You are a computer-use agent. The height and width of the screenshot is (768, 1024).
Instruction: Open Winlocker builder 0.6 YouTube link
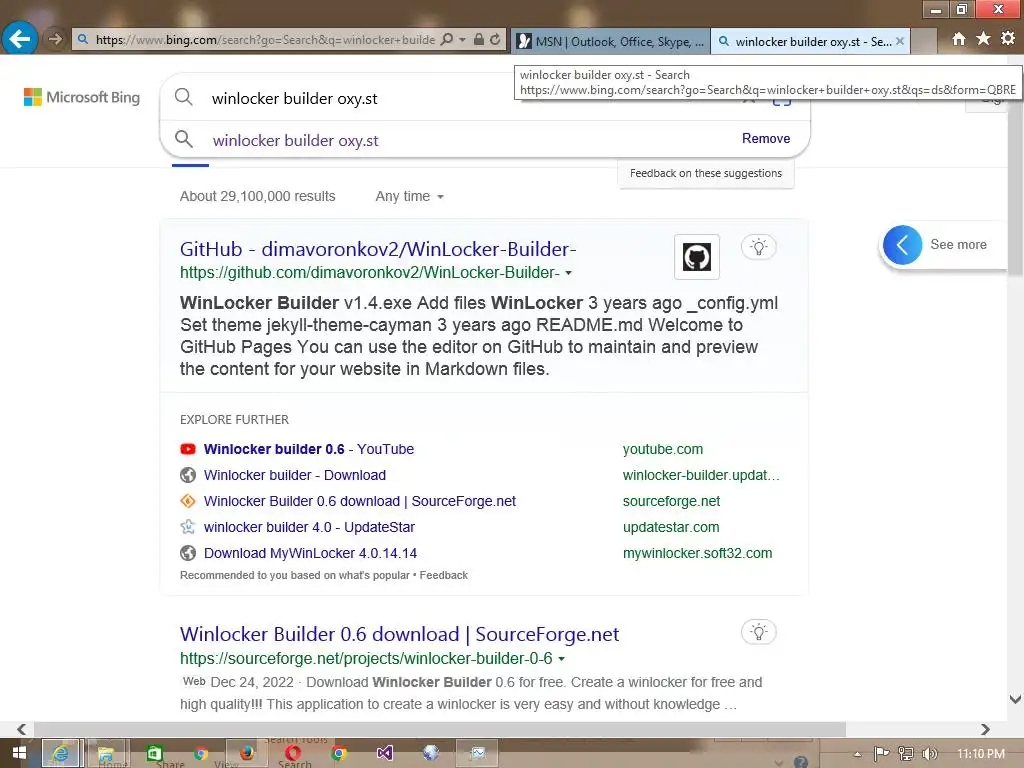tap(309, 449)
